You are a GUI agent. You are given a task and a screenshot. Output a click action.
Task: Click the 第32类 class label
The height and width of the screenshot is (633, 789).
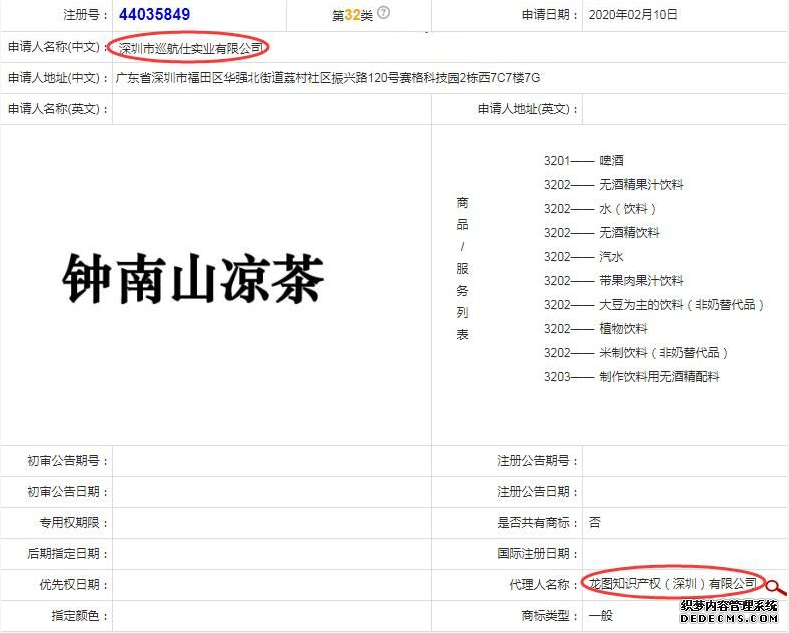tap(352, 16)
